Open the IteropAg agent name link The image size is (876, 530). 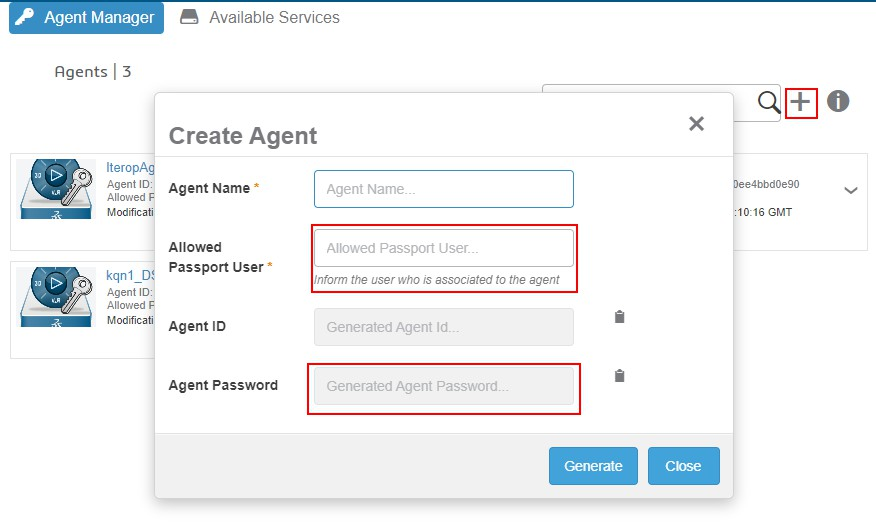130,168
